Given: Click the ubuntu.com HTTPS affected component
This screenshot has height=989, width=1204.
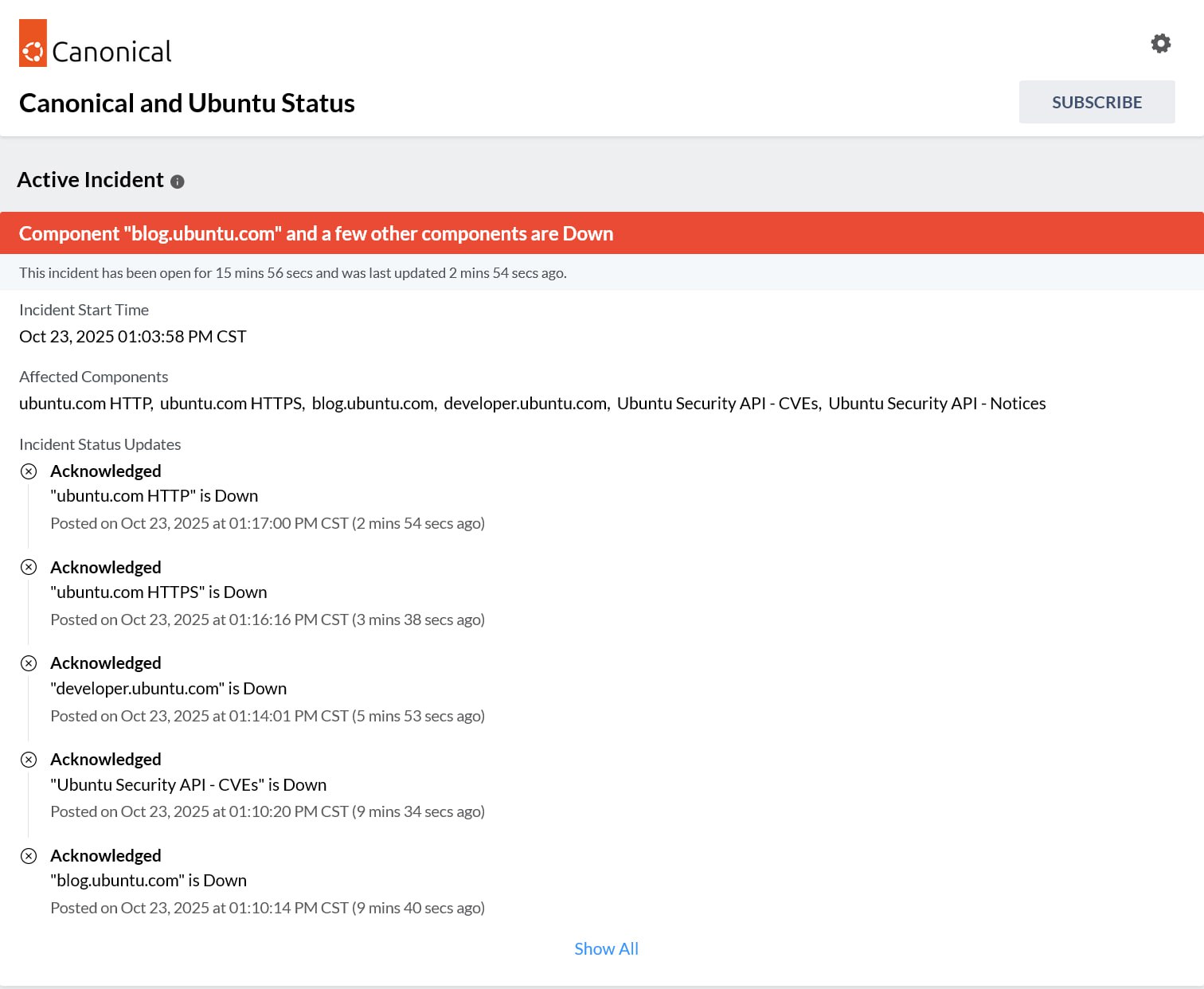Looking at the screenshot, I should coord(231,404).
